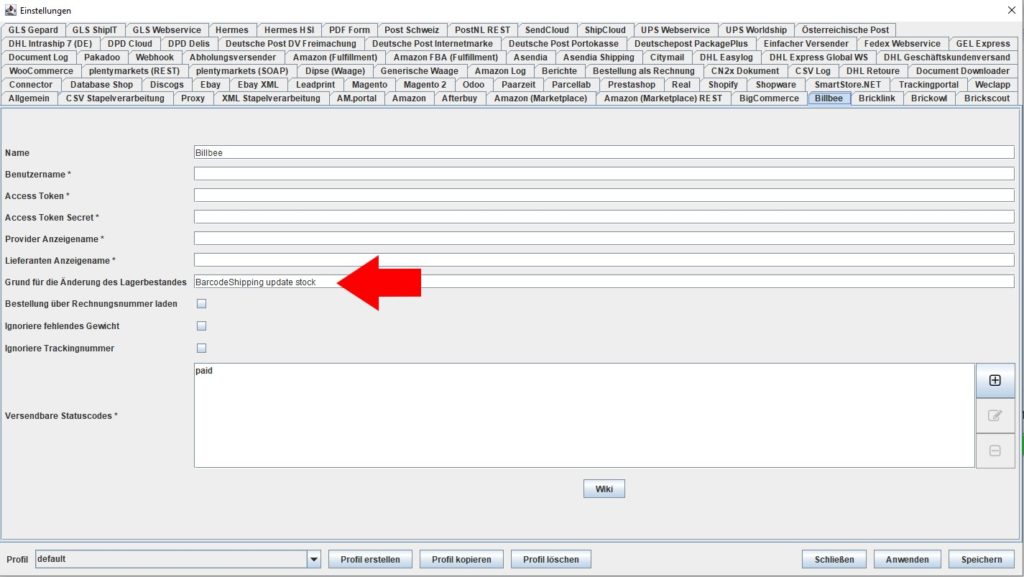Edit the selected status code entry
Viewport: 1024px width, 577px height.
point(995,416)
